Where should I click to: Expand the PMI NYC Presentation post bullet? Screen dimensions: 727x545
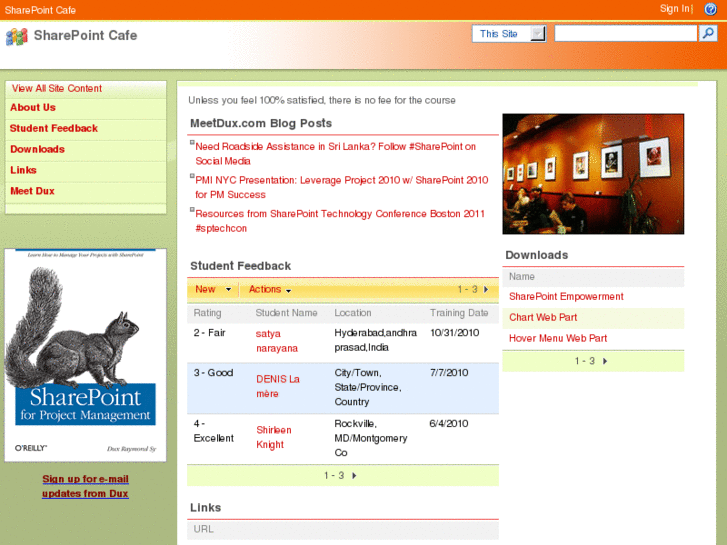[192, 176]
